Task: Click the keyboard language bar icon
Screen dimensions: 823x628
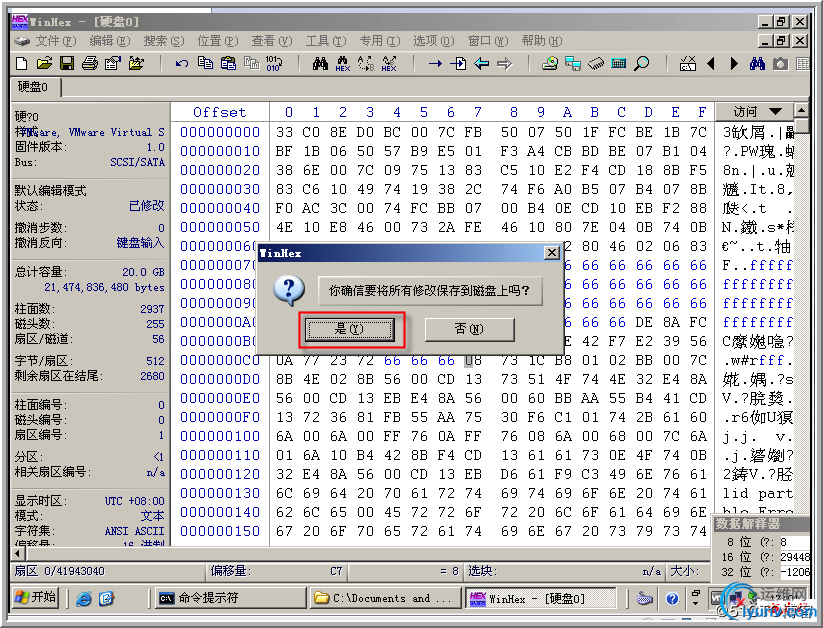Action: click(644, 598)
